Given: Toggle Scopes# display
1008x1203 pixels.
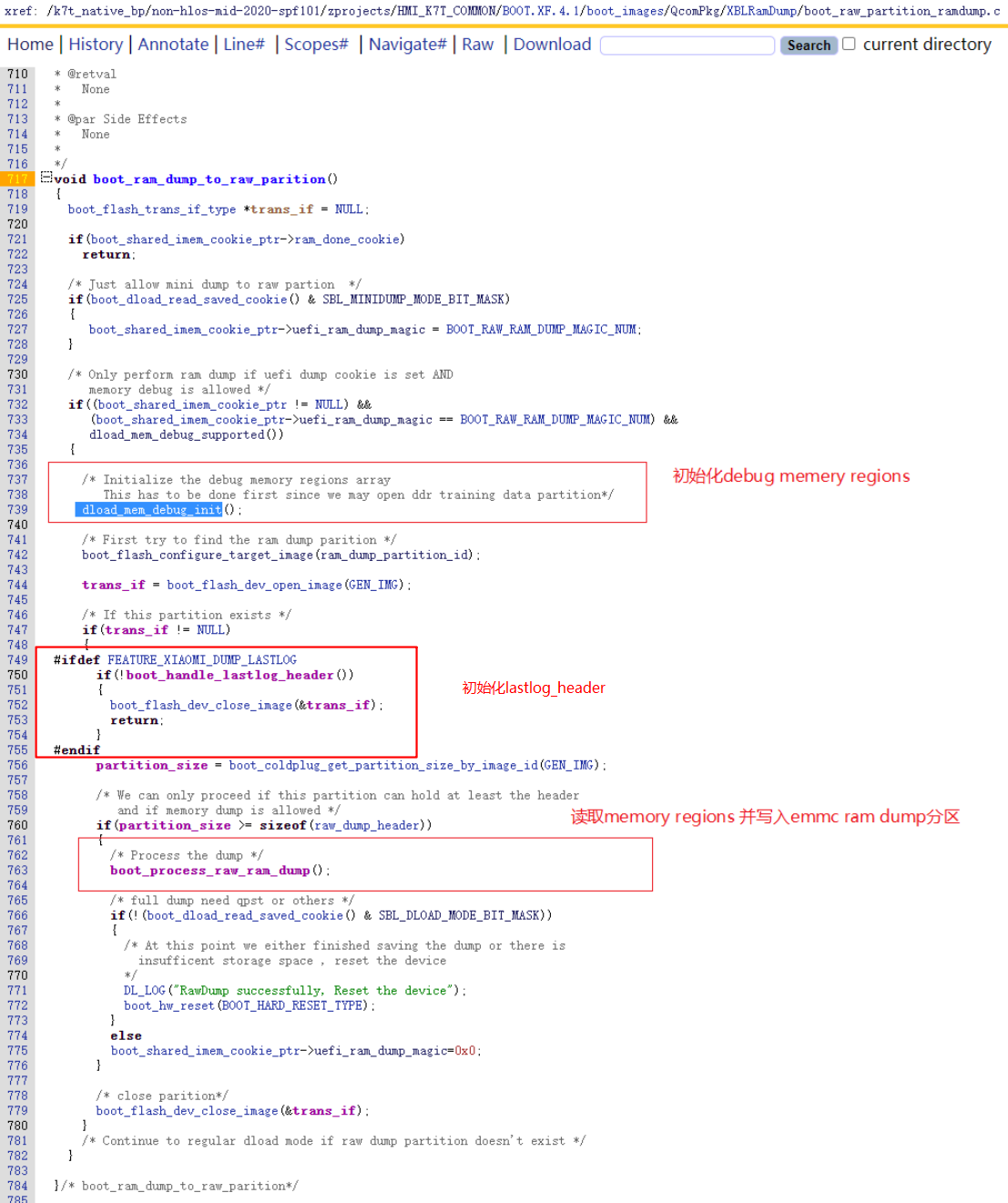Looking at the screenshot, I should tap(316, 45).
